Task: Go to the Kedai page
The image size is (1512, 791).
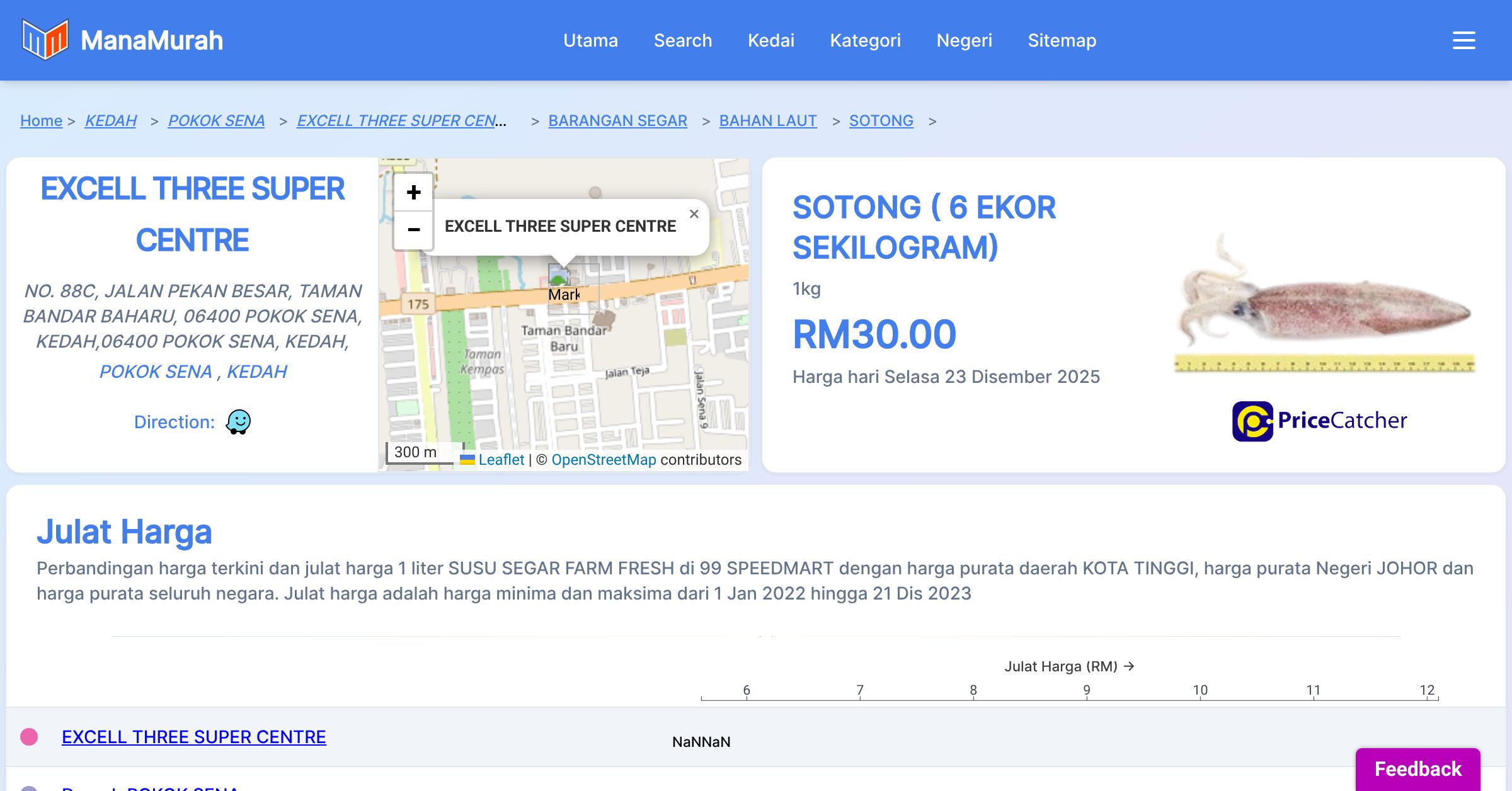Action: [770, 40]
